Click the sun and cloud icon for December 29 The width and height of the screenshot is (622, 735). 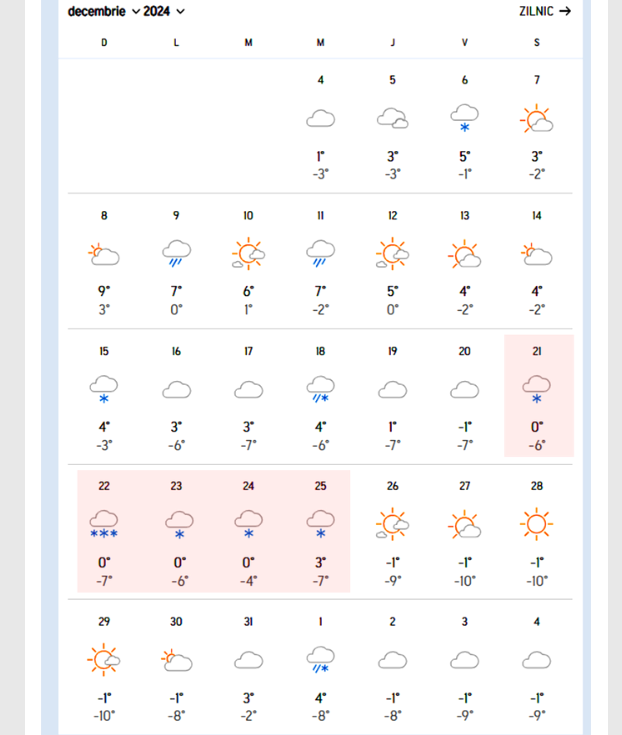[x=104, y=658]
